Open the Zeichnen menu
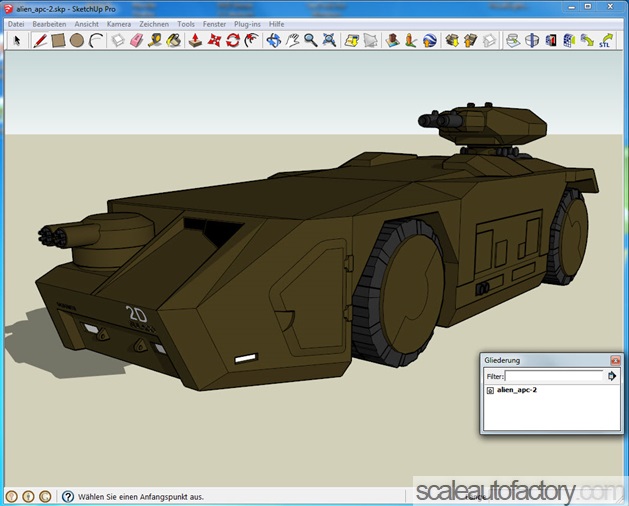629x506 pixels. coord(154,24)
